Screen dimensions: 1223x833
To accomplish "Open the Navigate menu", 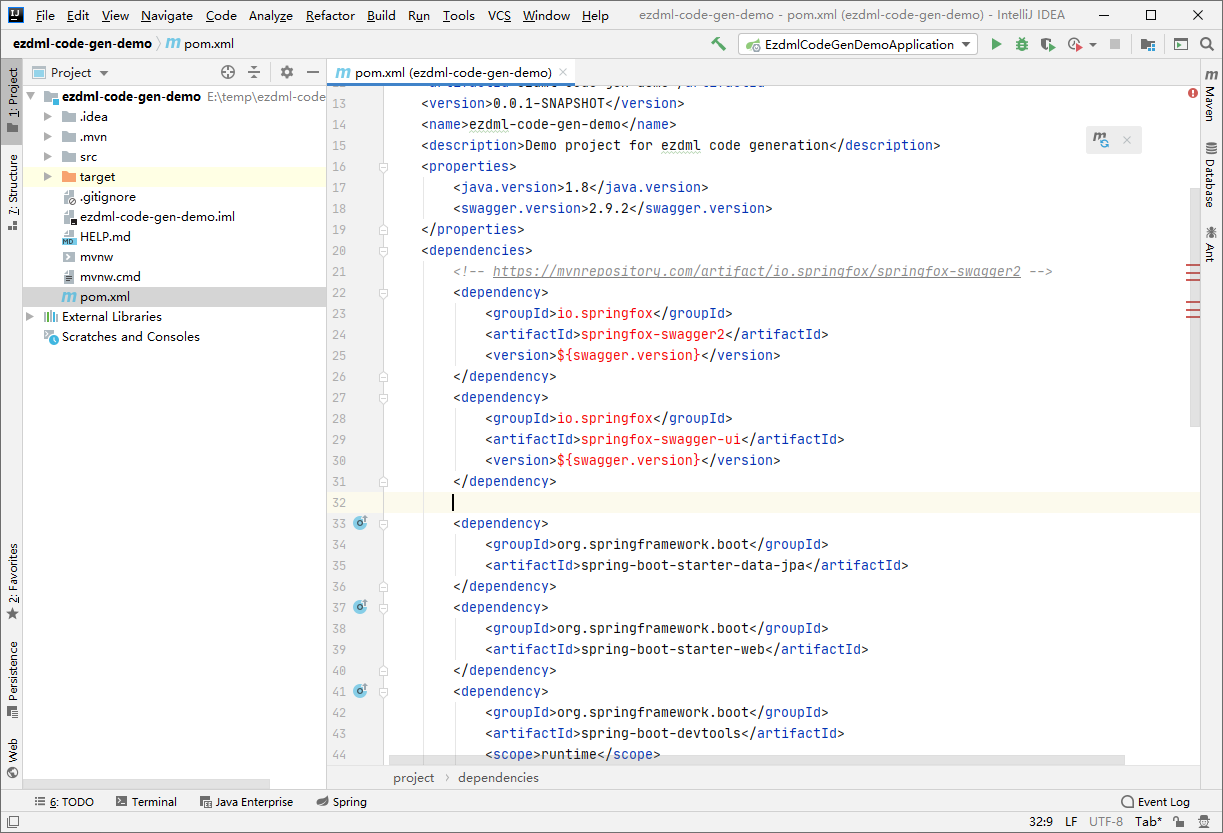I will 167,15.
